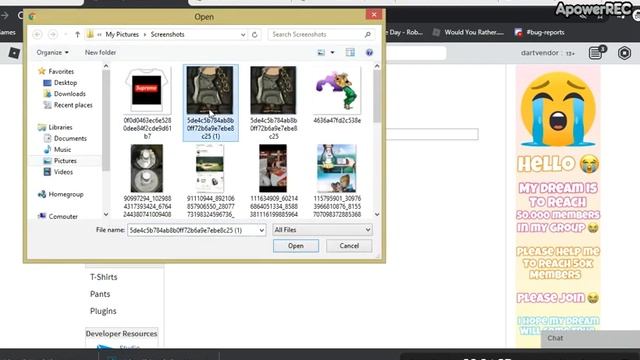Viewport: 640px width, 360px height.
Task: Click the Back arrow in the Open dialog
Action: [37, 34]
